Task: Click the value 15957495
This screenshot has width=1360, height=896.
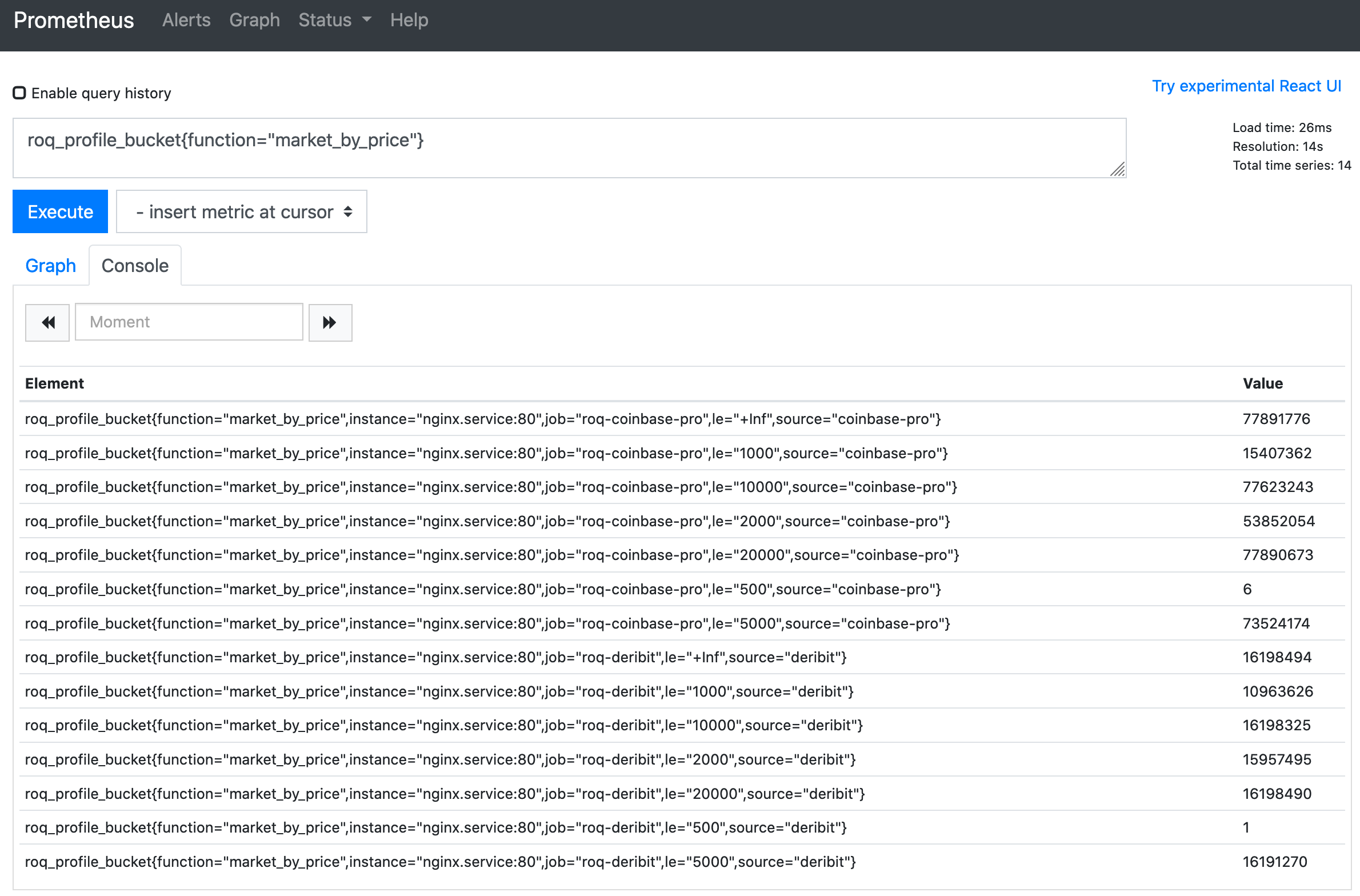Action: tap(1277, 759)
